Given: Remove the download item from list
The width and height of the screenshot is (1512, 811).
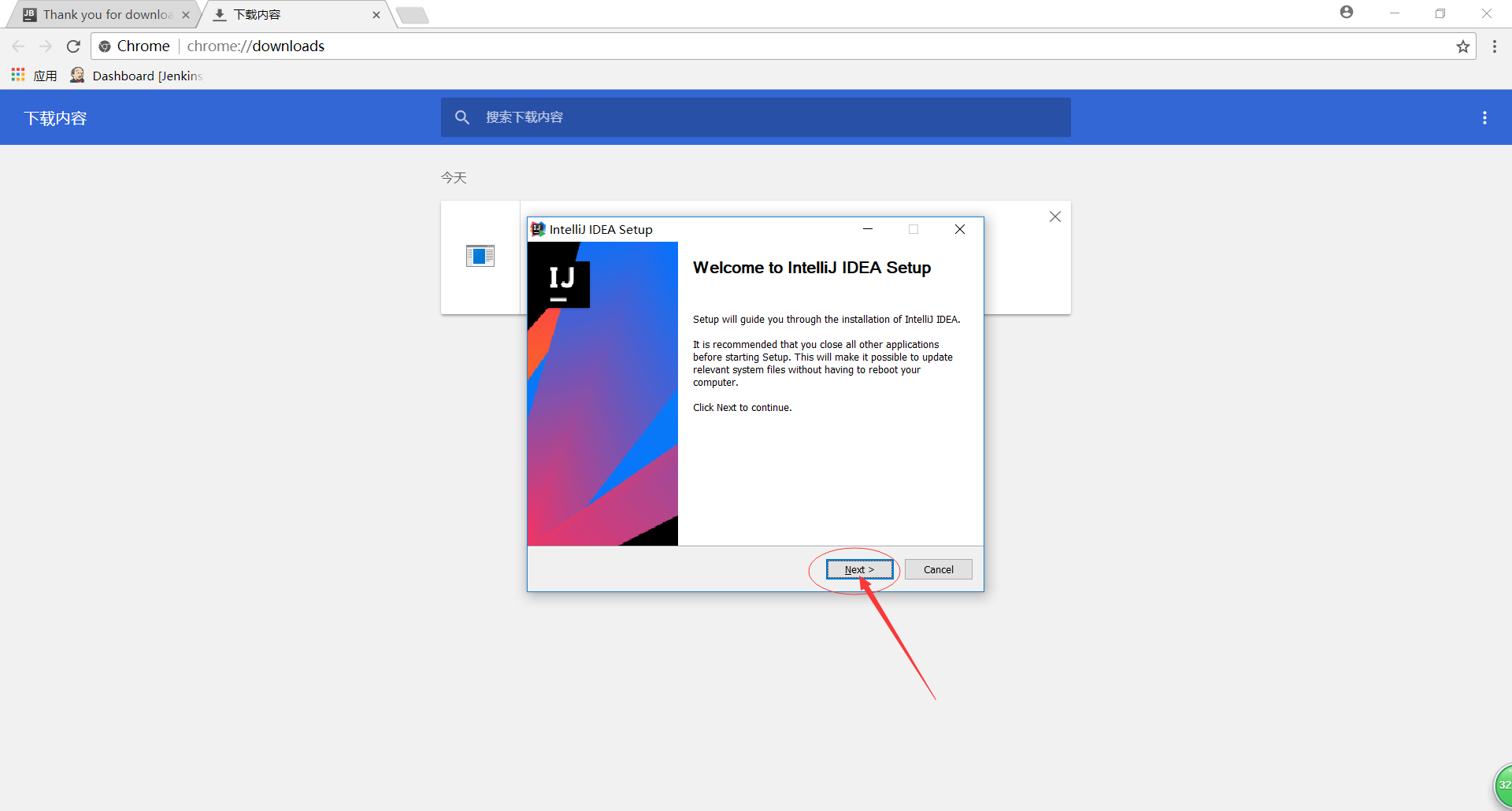Looking at the screenshot, I should point(1055,217).
